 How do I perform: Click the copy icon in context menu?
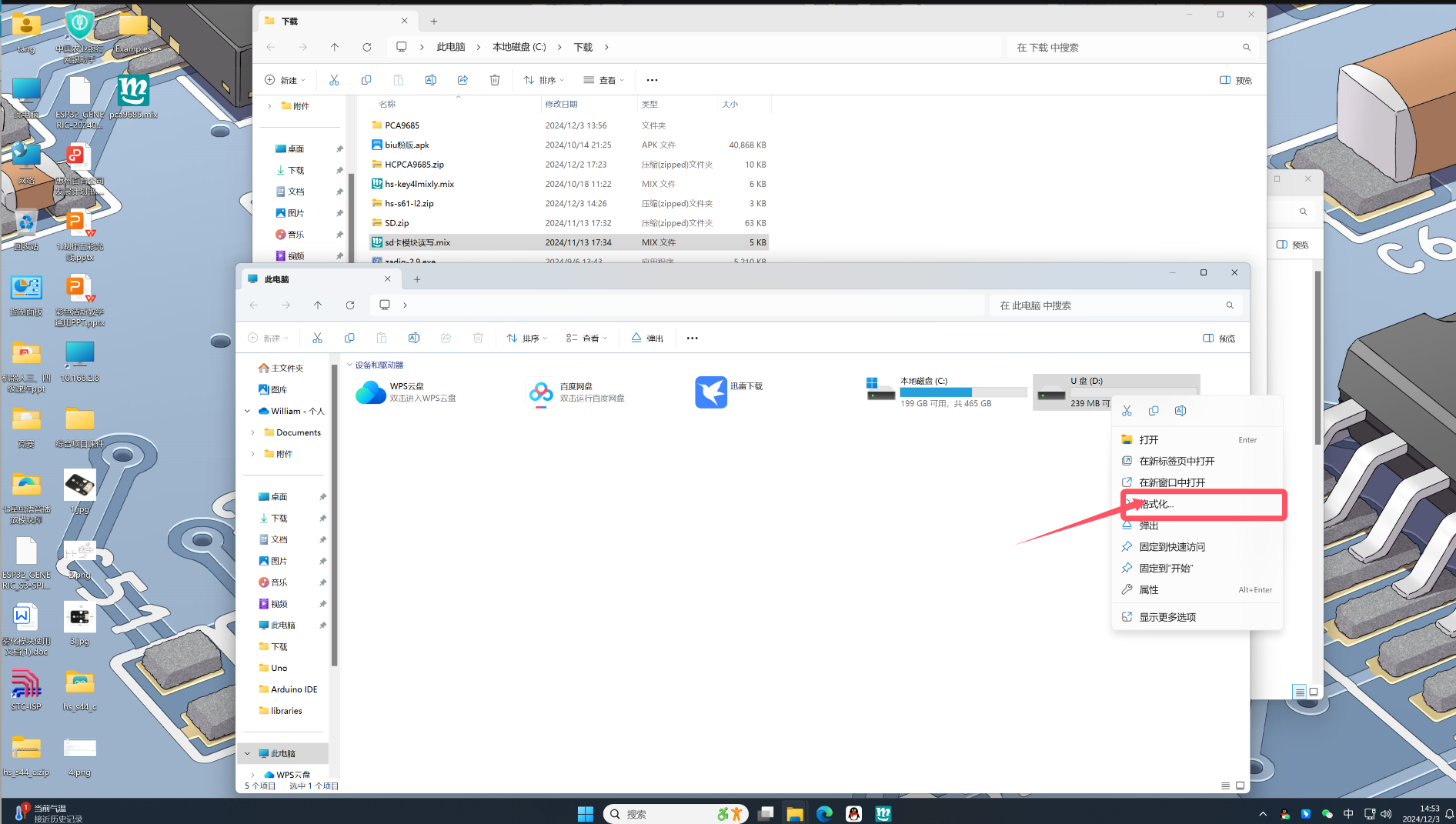pos(1154,411)
